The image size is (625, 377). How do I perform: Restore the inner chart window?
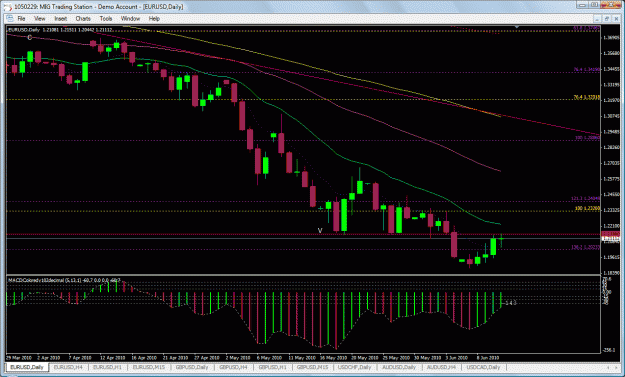pos(607,19)
